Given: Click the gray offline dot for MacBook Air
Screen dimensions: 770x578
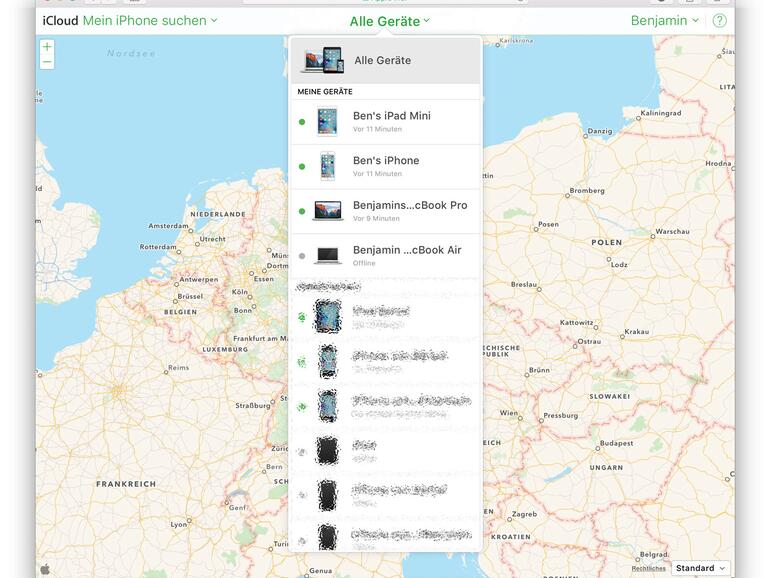Looking at the screenshot, I should point(302,256).
